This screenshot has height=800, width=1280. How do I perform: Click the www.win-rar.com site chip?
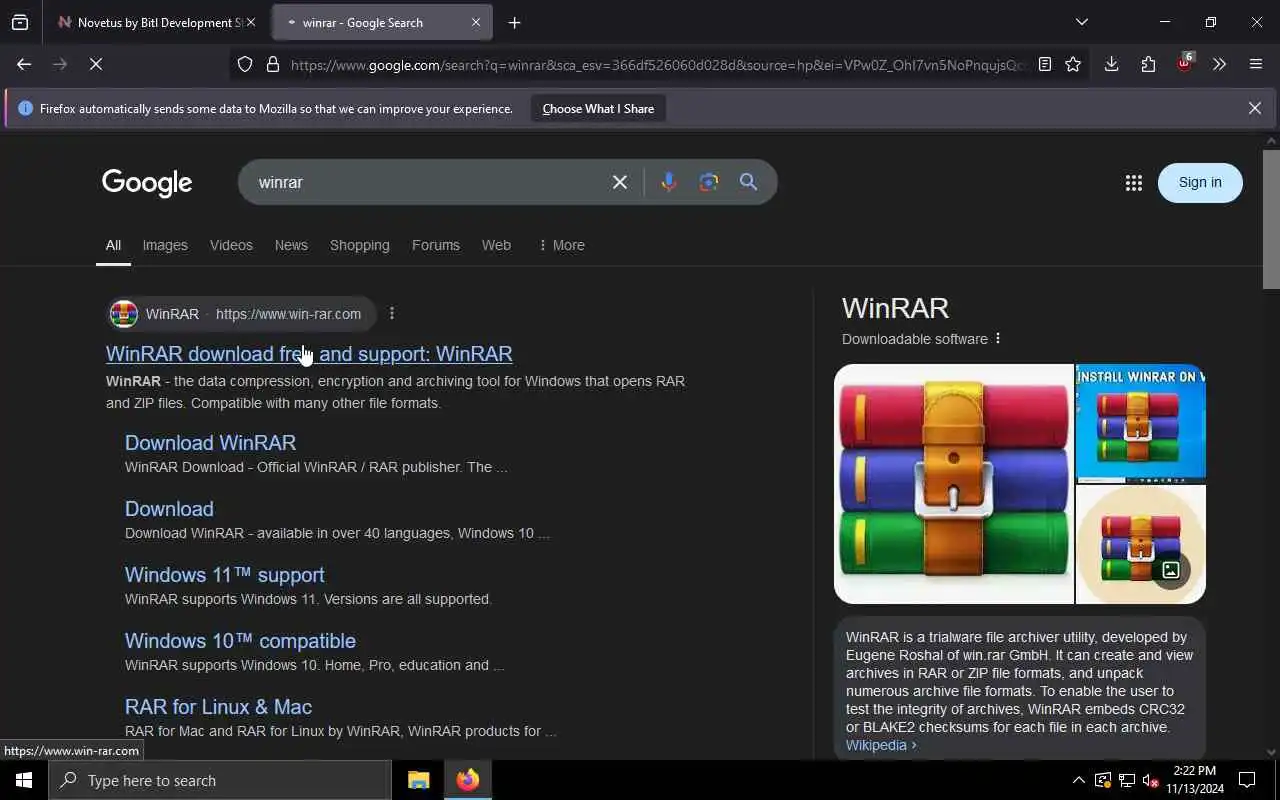tap(242, 314)
